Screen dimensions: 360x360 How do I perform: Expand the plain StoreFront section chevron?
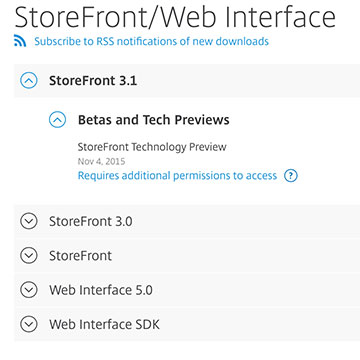pyautogui.click(x=29, y=256)
